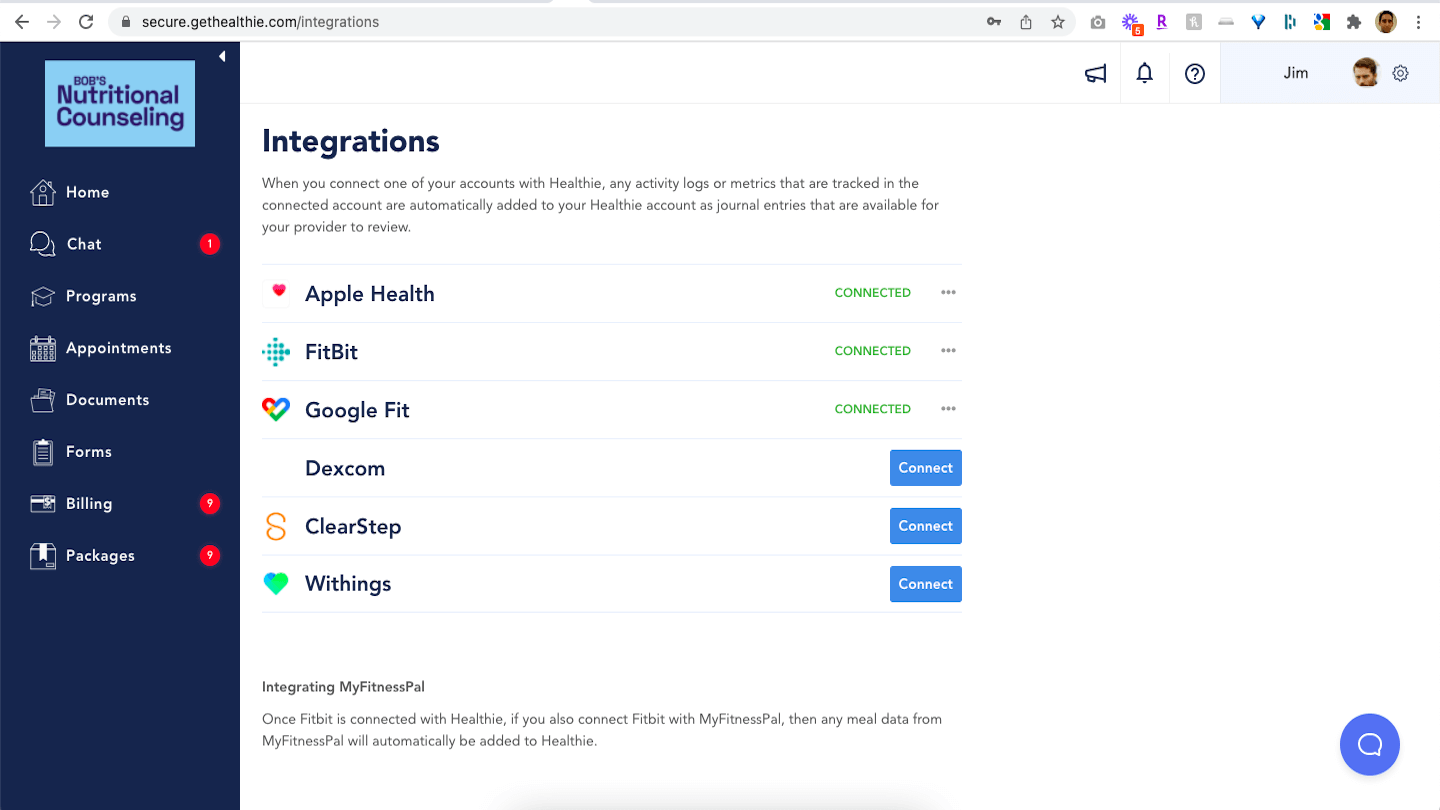Open settings gear next to Jim
Viewport: 1440px width, 810px height.
[x=1400, y=73]
